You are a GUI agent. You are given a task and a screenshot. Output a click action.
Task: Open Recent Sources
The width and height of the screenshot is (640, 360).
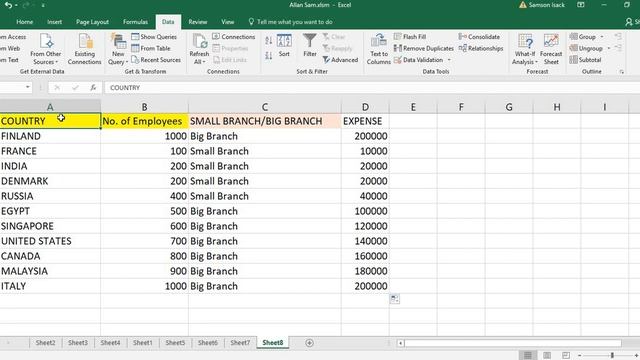coord(156,60)
